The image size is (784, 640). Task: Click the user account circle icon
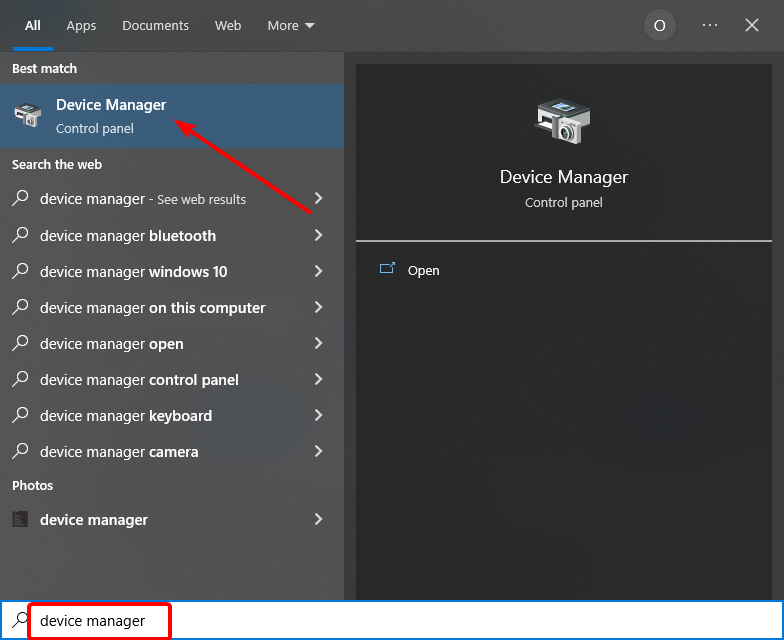coord(659,26)
